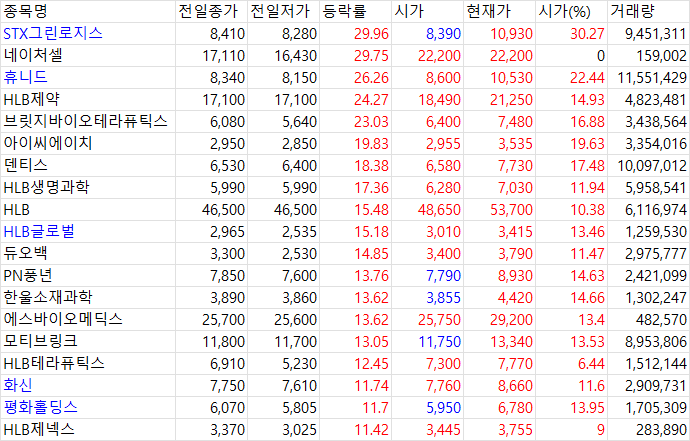This screenshot has height=441, width=690.
Task: Select stock 에스바이오메딕스
Action: coord(62,320)
